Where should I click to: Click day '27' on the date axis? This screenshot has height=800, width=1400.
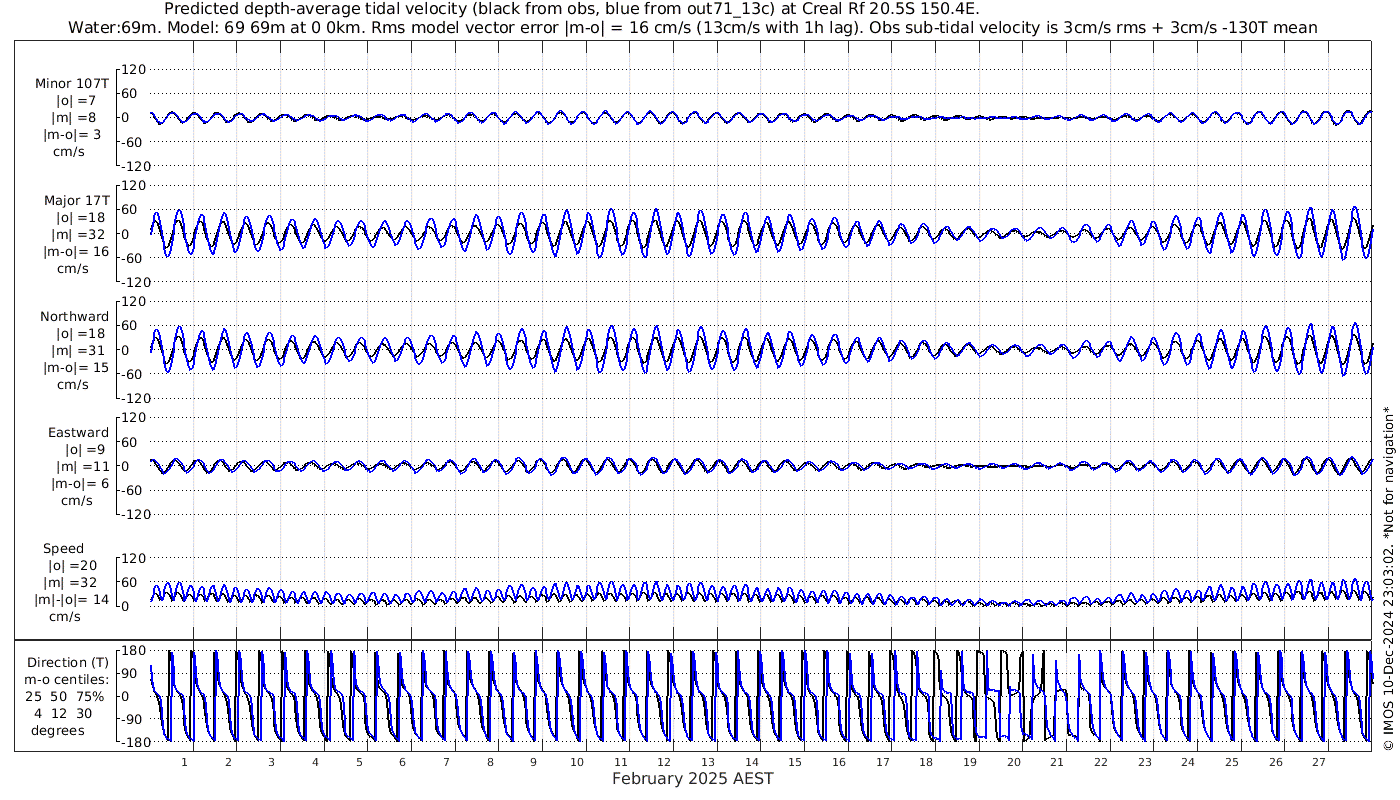tap(1319, 762)
